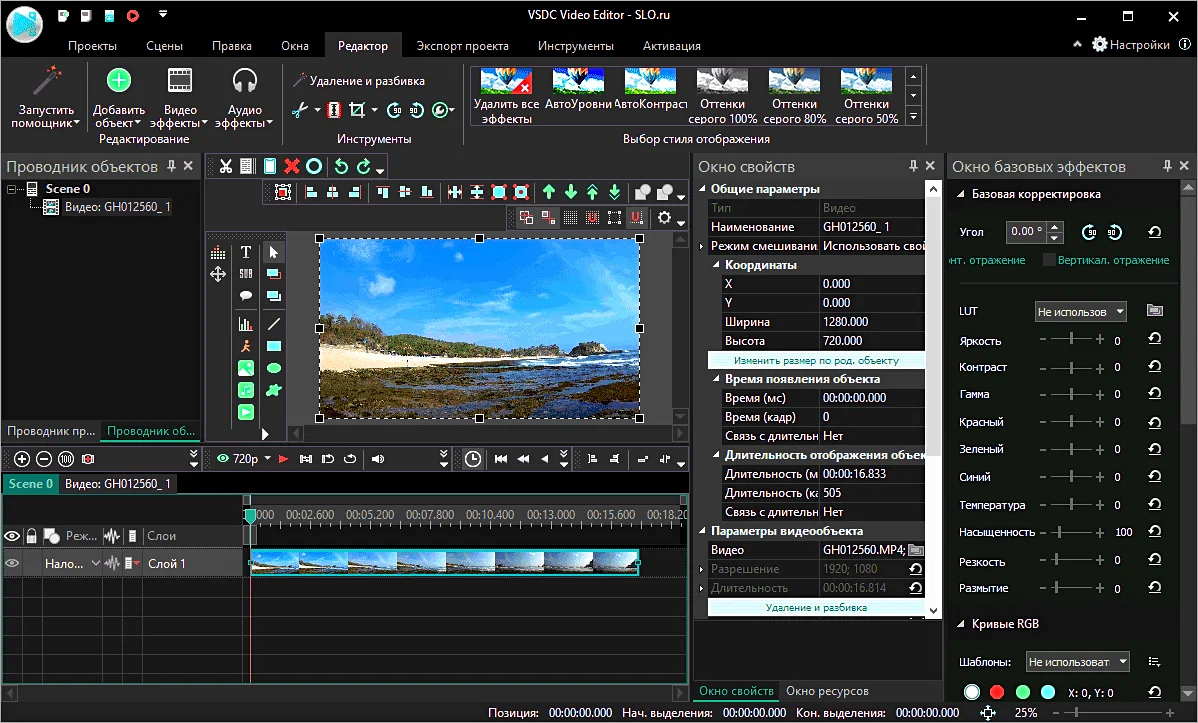The height and width of the screenshot is (723, 1198).
Task: Toggle the clock time-display button above timeline
Action: pos(473,459)
